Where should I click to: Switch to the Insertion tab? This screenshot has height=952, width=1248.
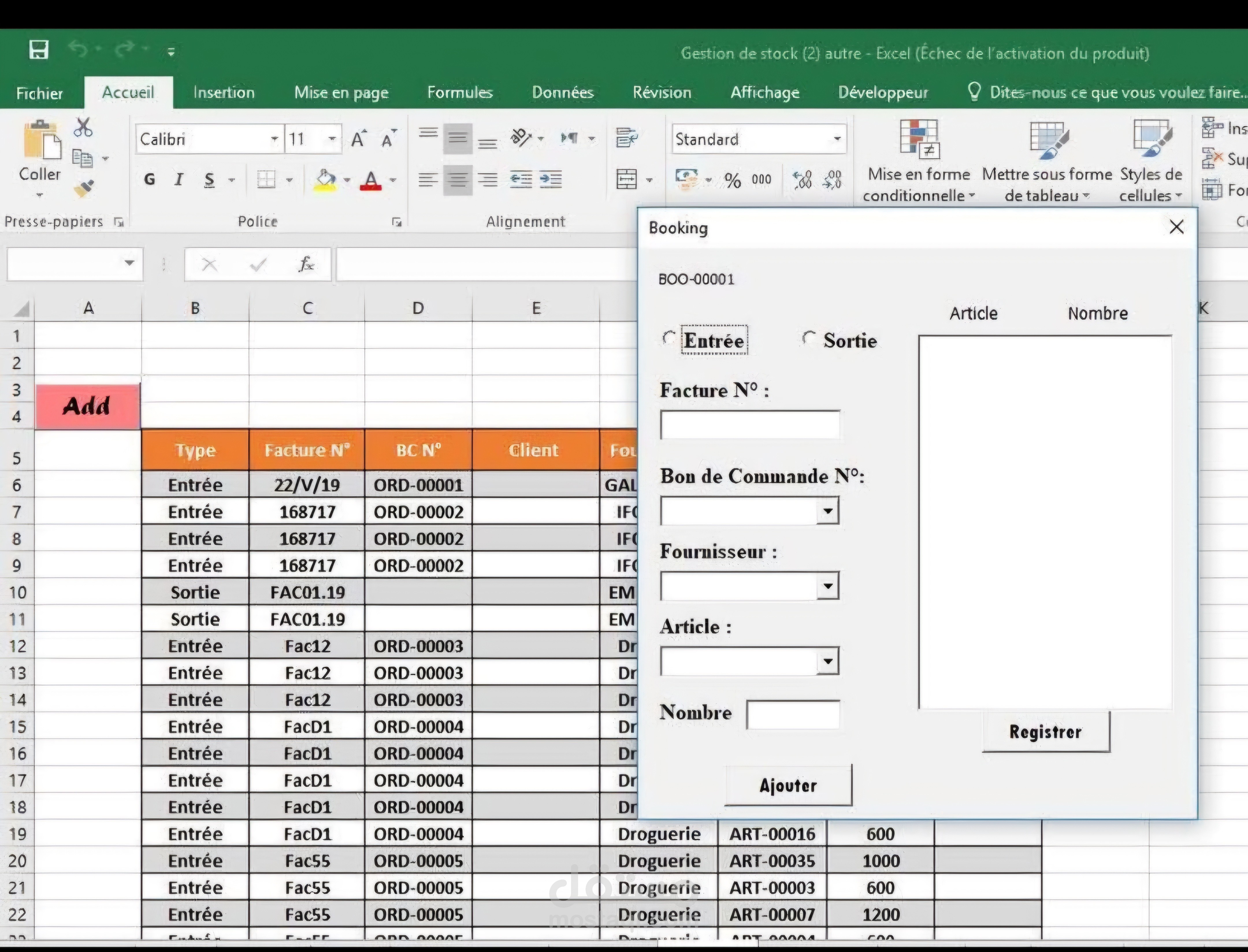click(224, 92)
